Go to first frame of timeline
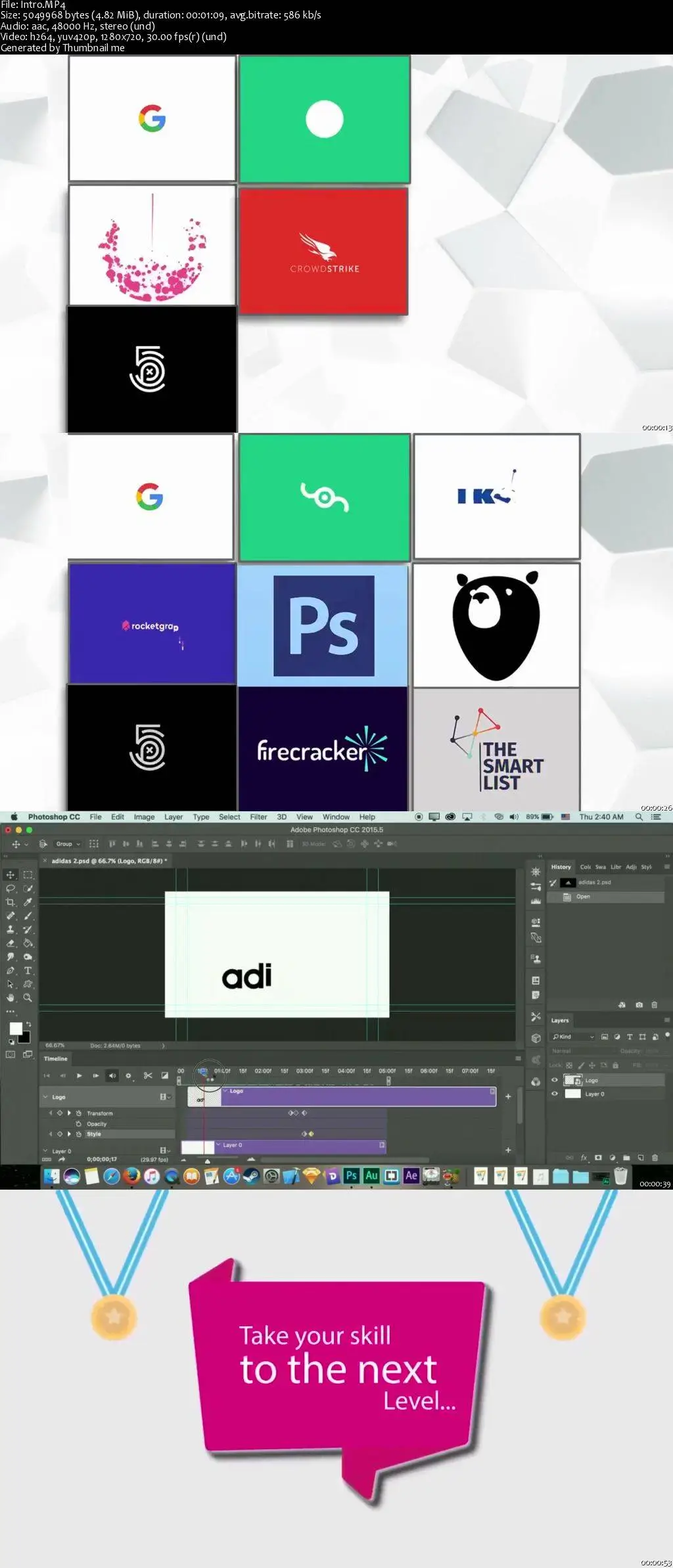The image size is (673, 1568). click(x=47, y=1075)
